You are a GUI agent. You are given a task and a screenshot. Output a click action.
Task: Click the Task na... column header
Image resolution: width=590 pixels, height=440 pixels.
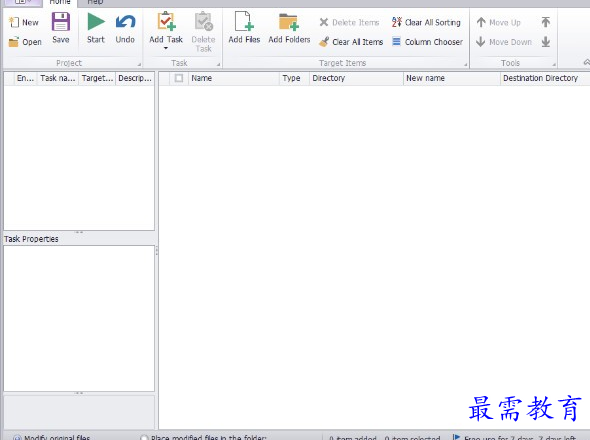(x=58, y=78)
